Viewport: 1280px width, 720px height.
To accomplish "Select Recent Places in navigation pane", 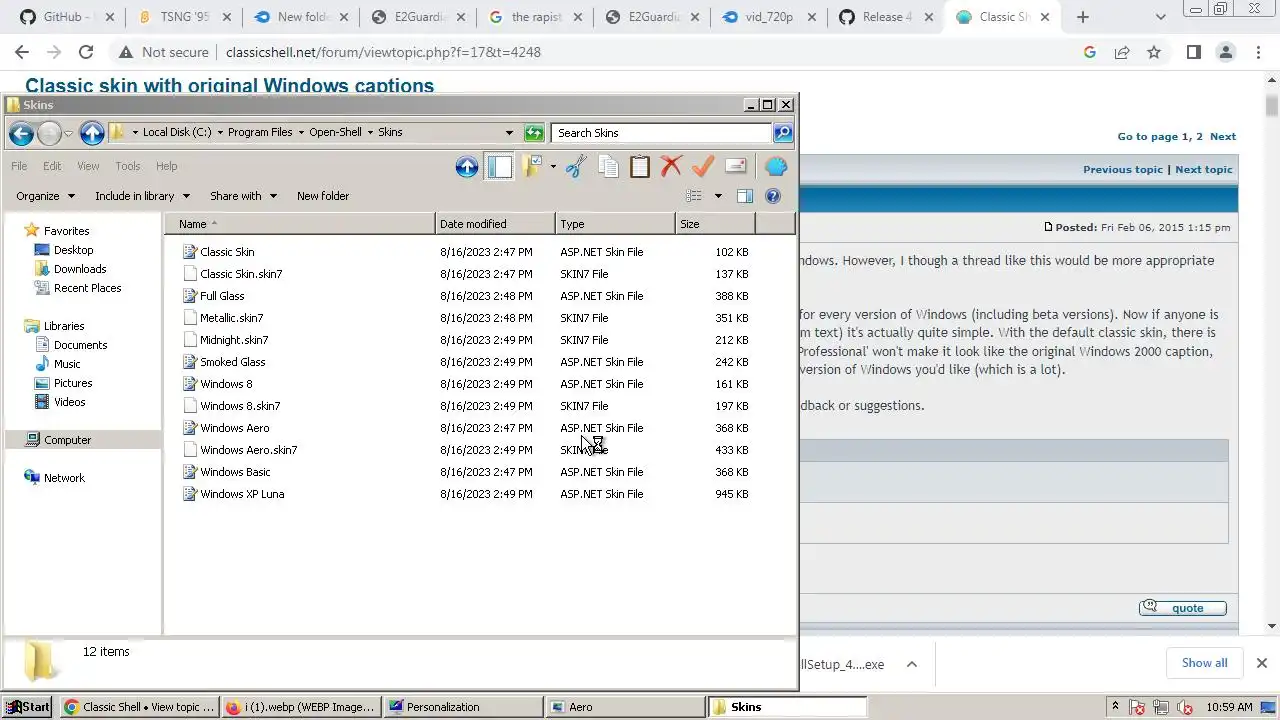I will click(87, 288).
